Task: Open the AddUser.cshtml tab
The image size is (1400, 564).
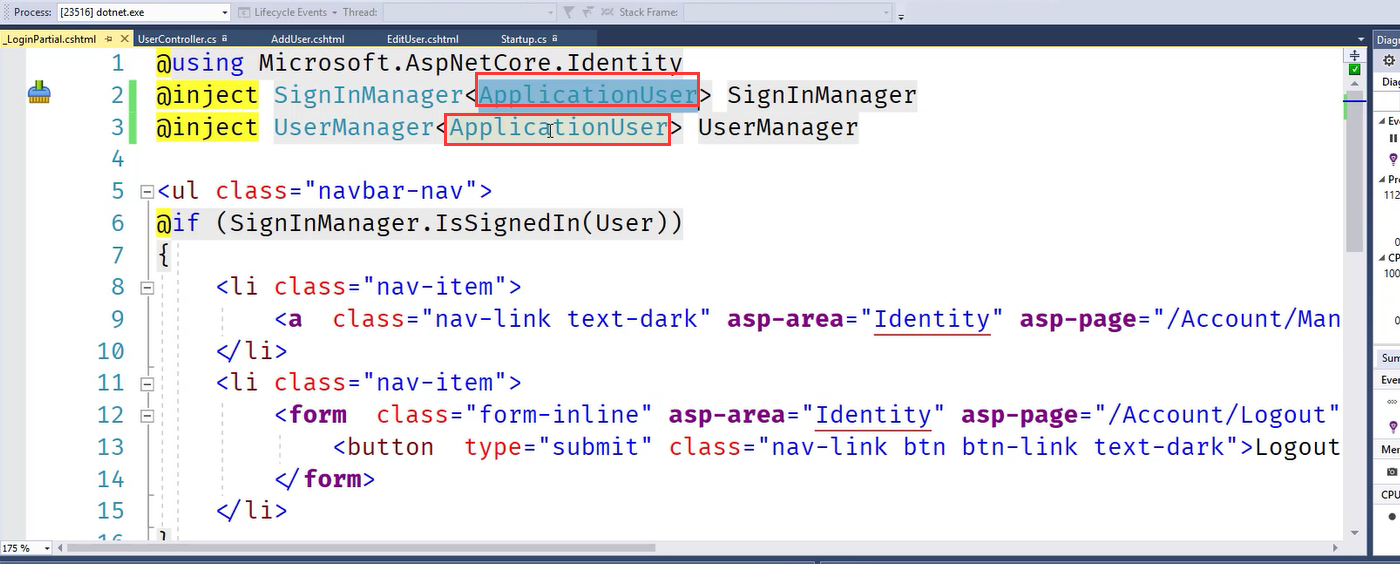Action: coord(307,39)
